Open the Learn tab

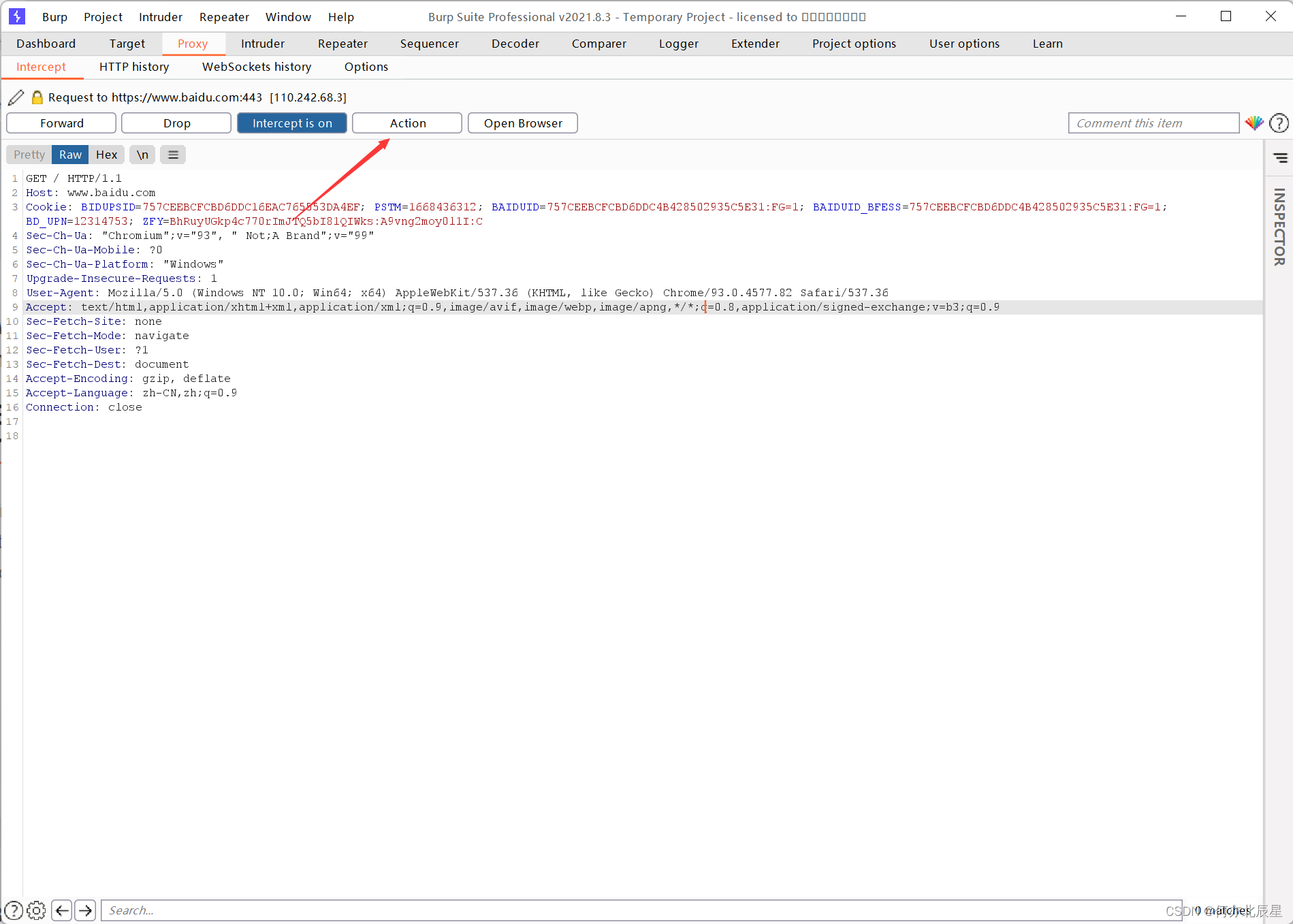click(1047, 44)
